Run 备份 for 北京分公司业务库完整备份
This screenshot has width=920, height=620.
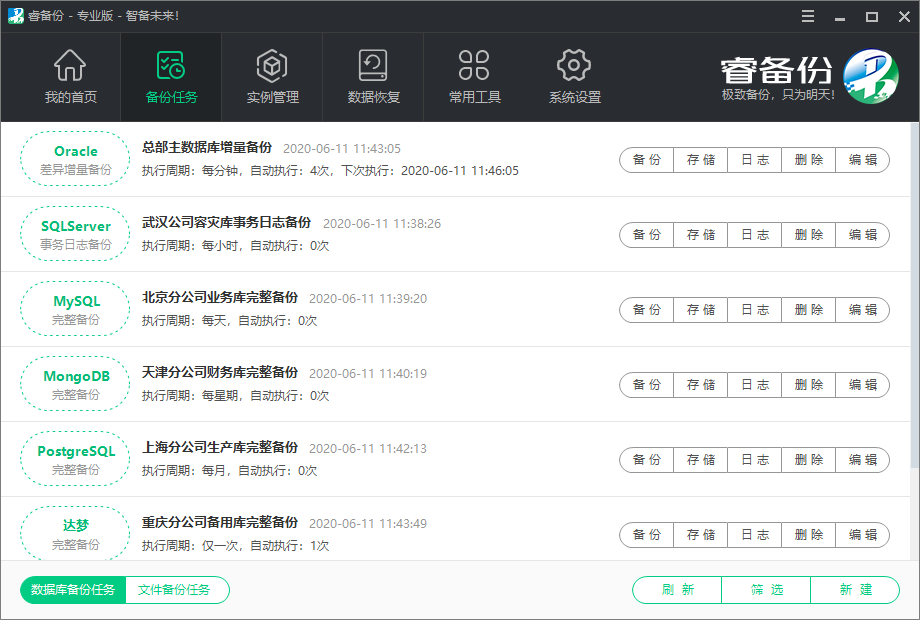(647, 310)
